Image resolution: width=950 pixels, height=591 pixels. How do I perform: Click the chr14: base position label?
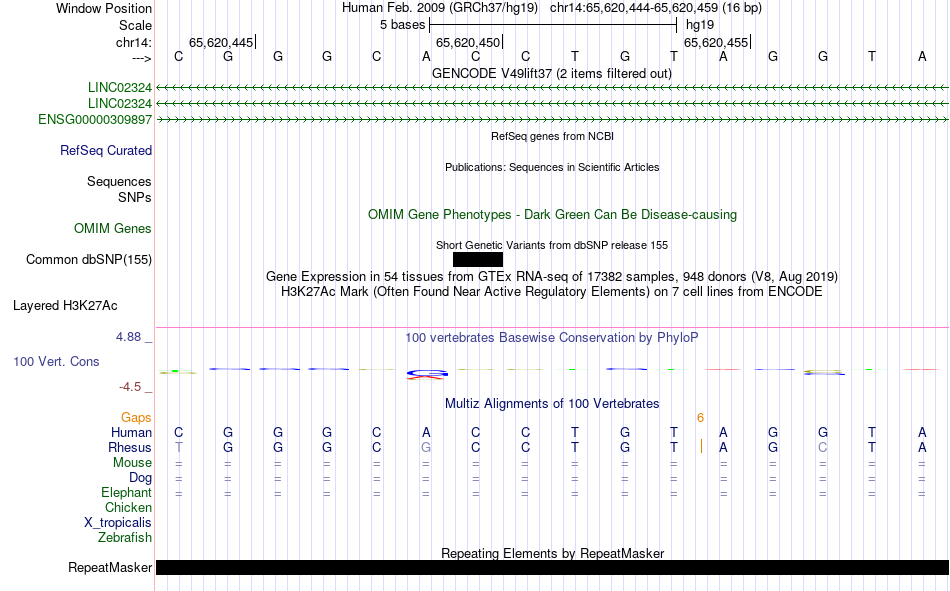(x=133, y=42)
